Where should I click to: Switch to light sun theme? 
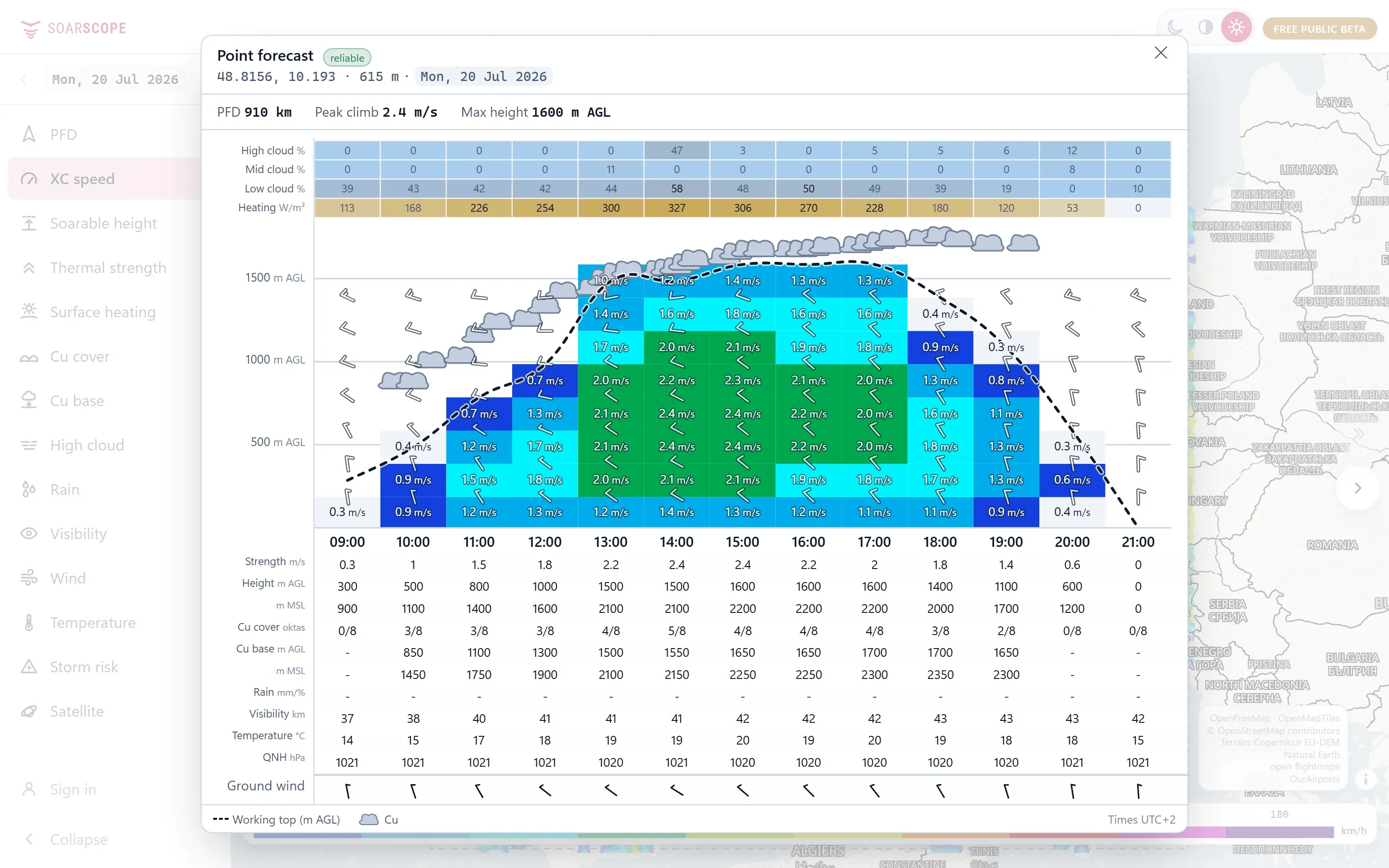[x=1236, y=27]
